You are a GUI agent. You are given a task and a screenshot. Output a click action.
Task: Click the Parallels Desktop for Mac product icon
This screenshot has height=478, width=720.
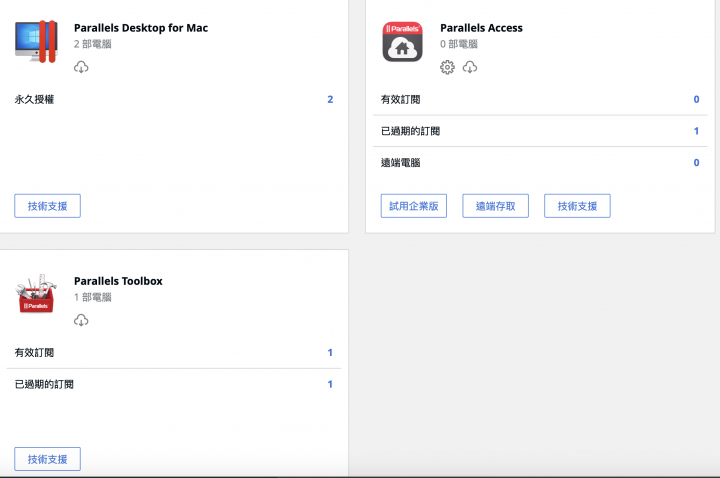36,41
